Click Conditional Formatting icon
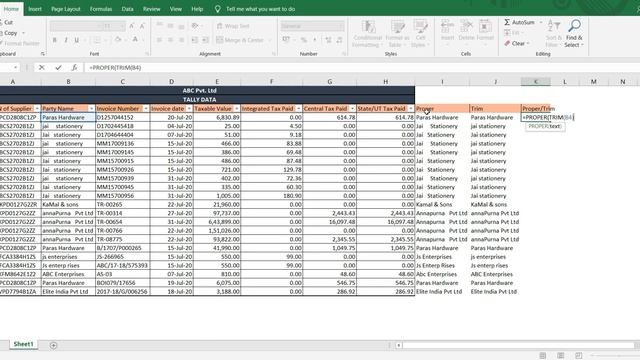The image size is (640, 360). [x=368, y=27]
